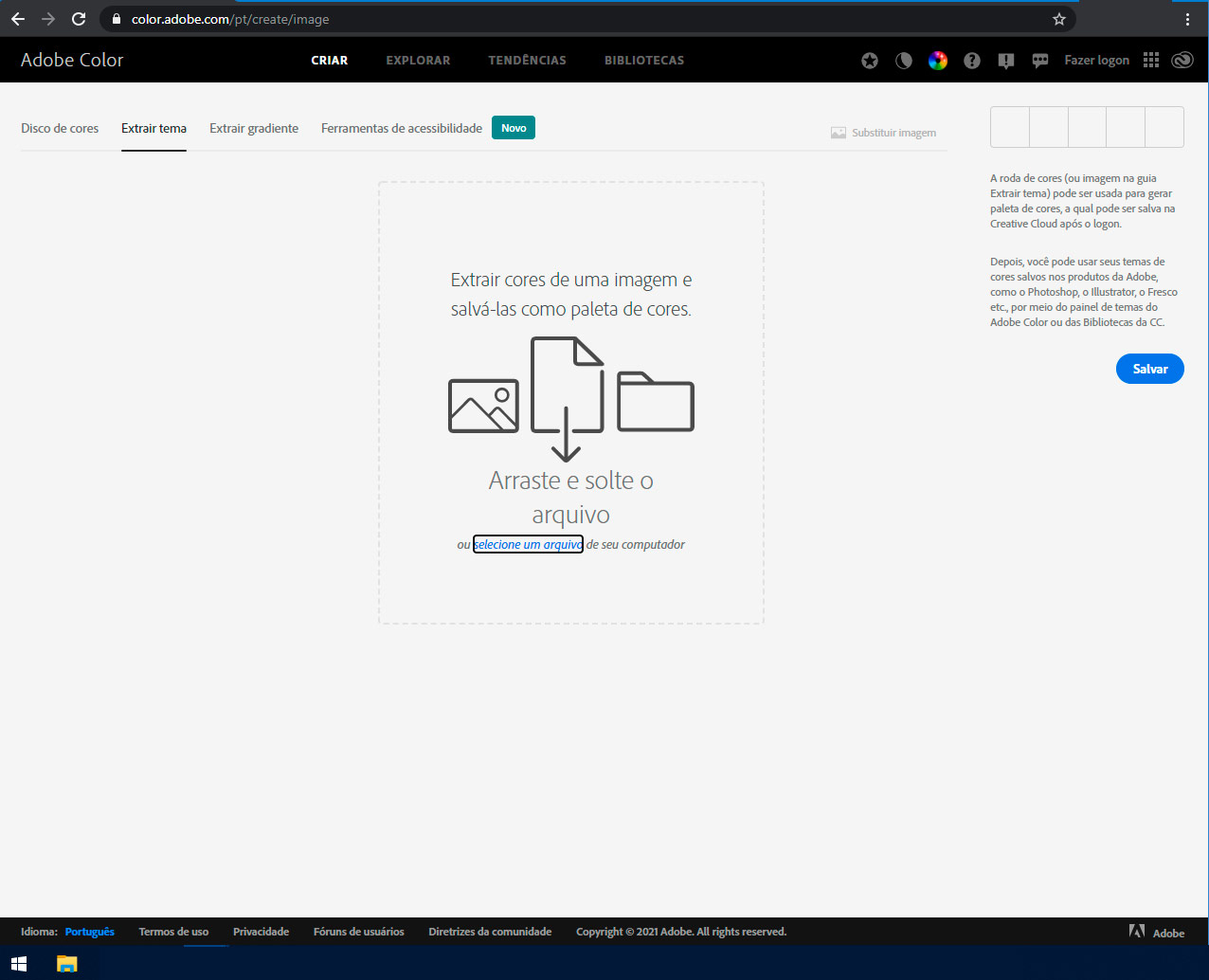Click browser forward arrow
Image resolution: width=1209 pixels, height=980 pixels.
[48, 19]
